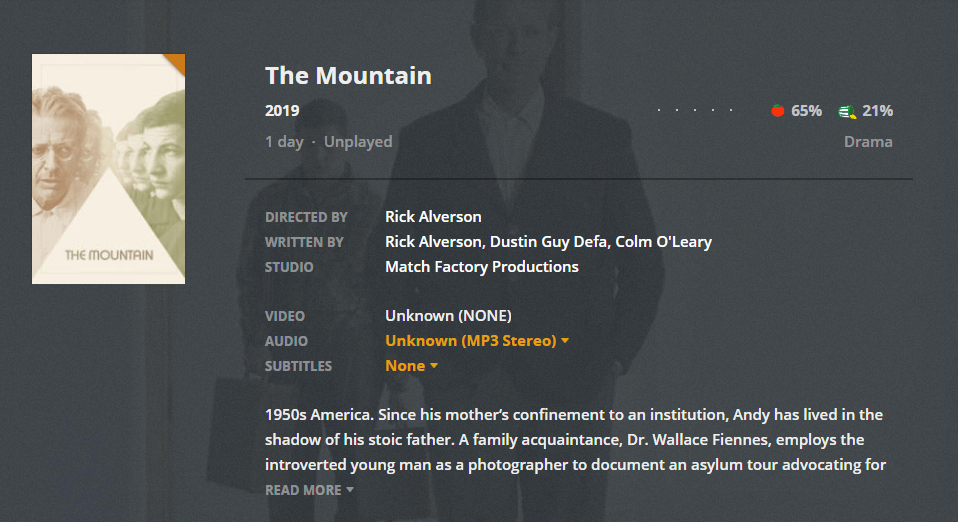Image resolution: width=958 pixels, height=522 pixels.
Task: Click the 2019 release year
Action: pos(282,111)
